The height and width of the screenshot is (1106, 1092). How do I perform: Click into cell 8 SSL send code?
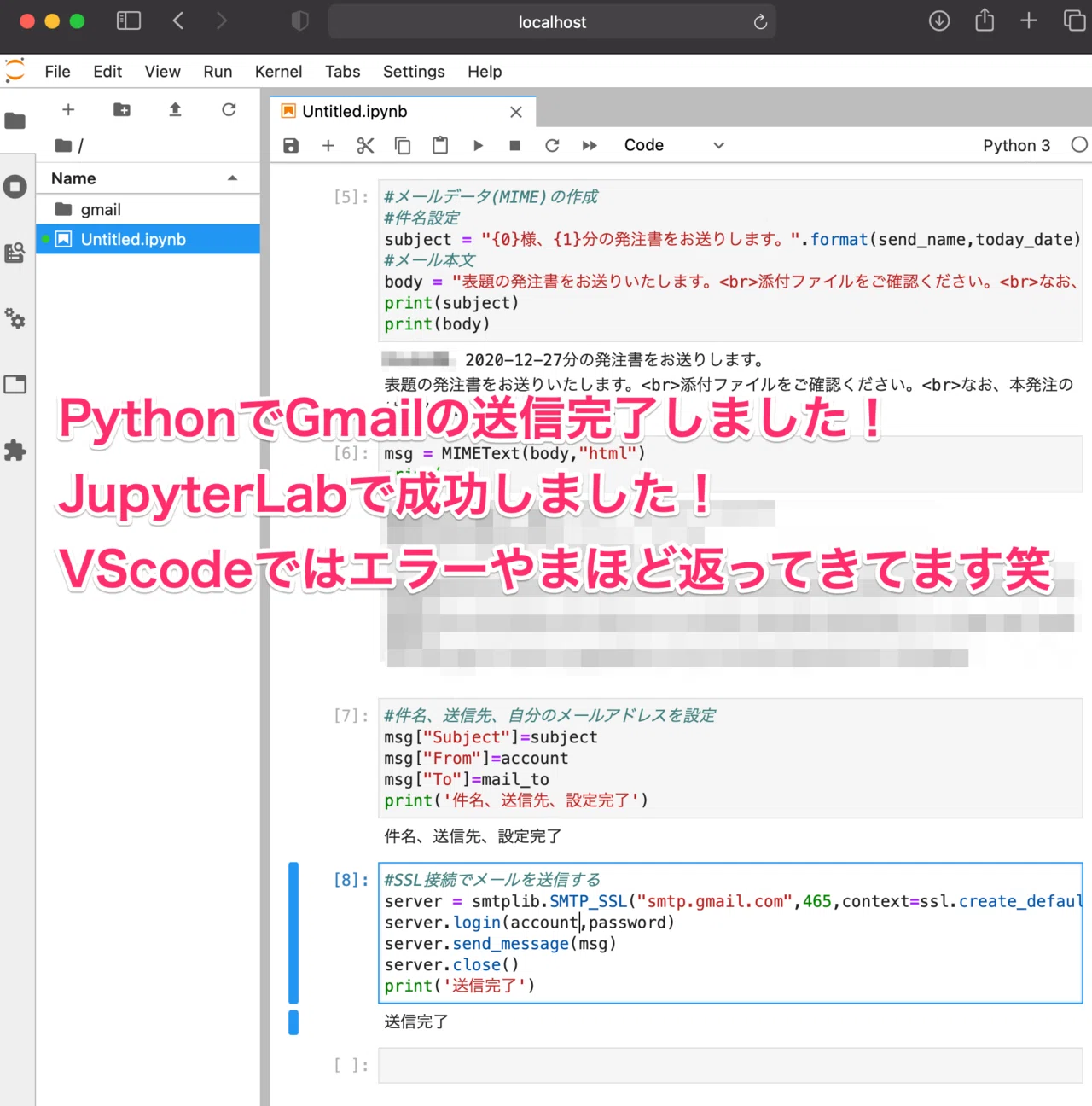click(x=730, y=933)
